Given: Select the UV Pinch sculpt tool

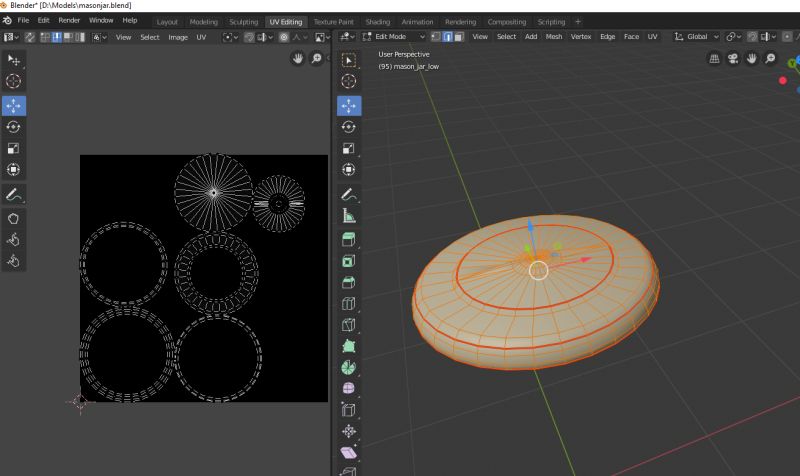Looking at the screenshot, I should (x=13, y=261).
